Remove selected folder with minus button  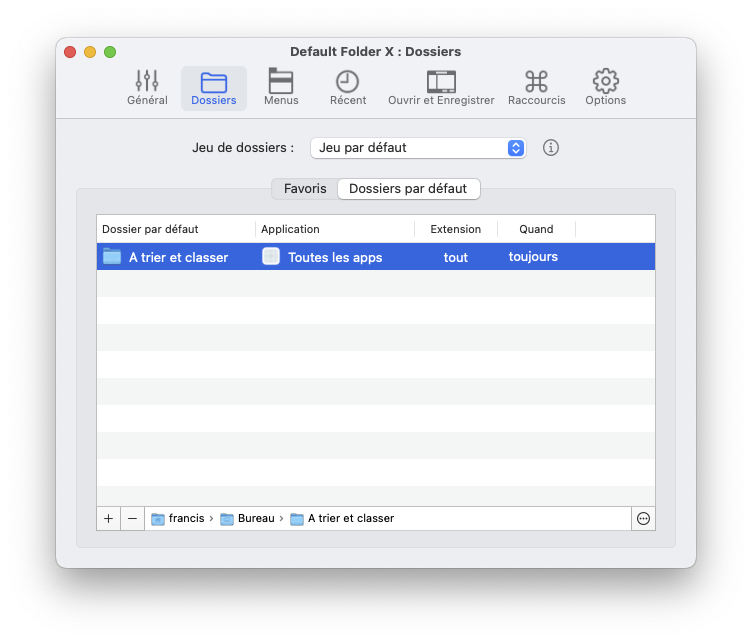click(x=133, y=518)
